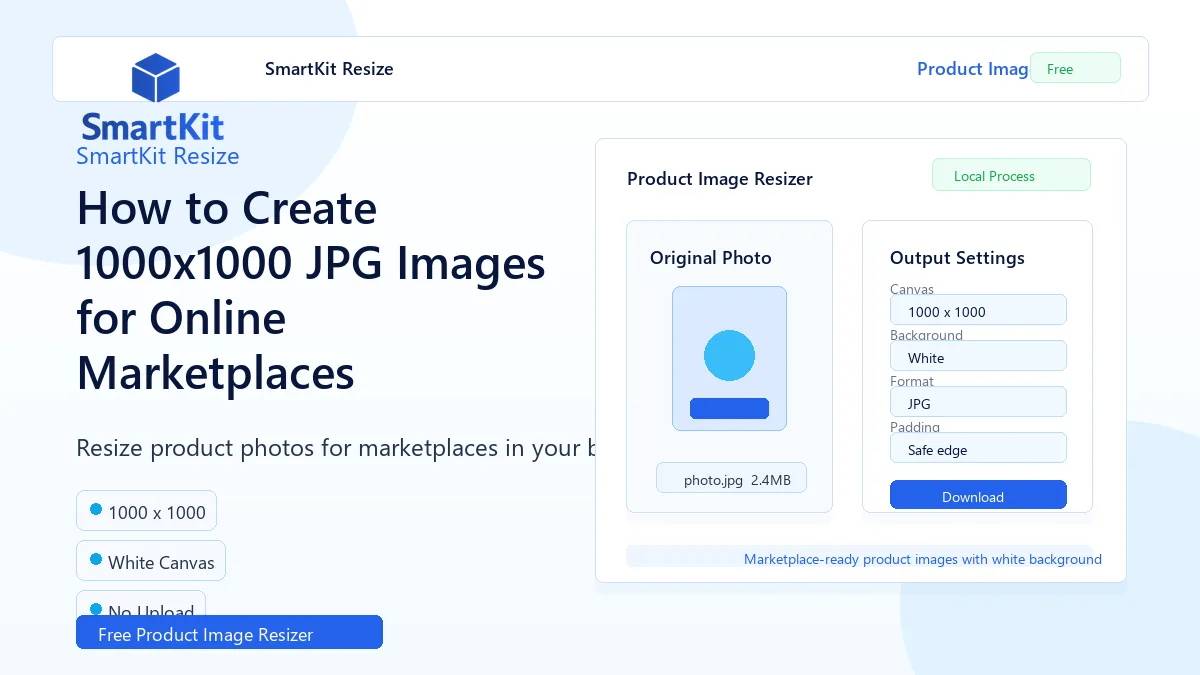Click the SmartKit Resize header title
The width and height of the screenshot is (1200, 675).
[329, 69]
